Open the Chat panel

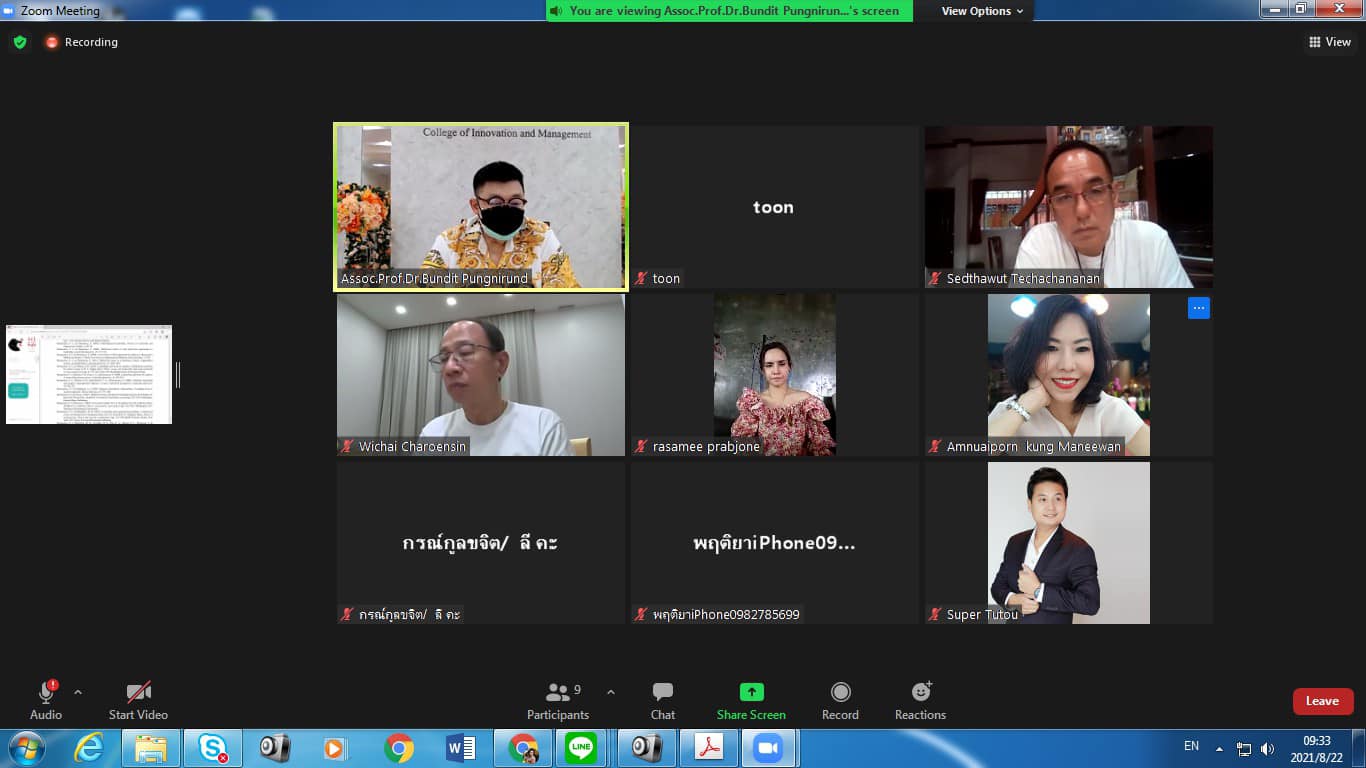click(x=662, y=701)
